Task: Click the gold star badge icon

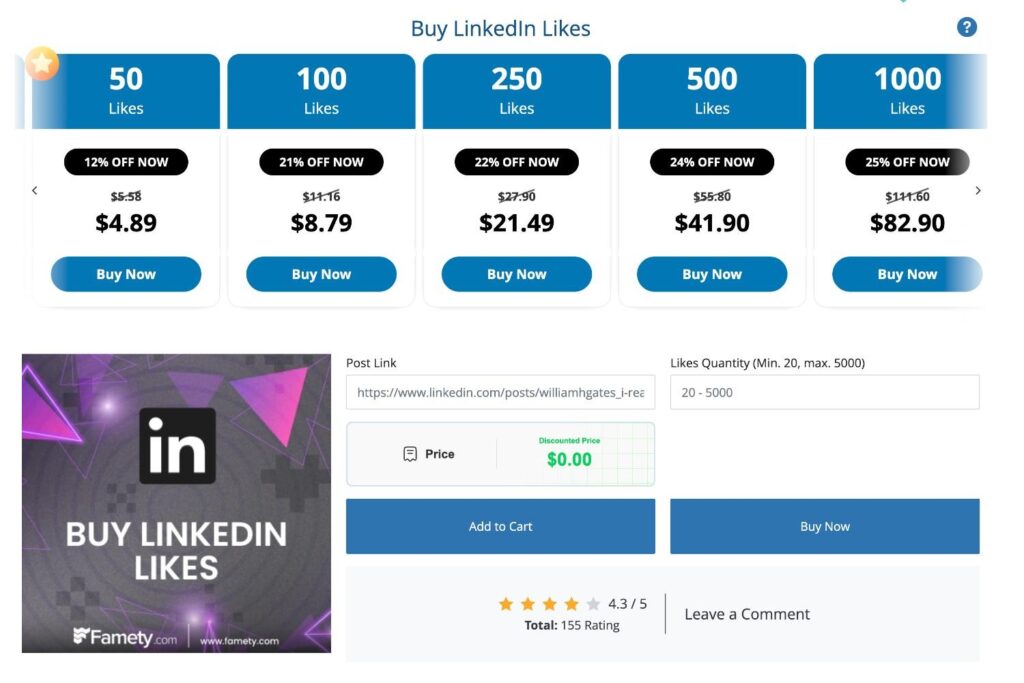Action: tap(42, 63)
